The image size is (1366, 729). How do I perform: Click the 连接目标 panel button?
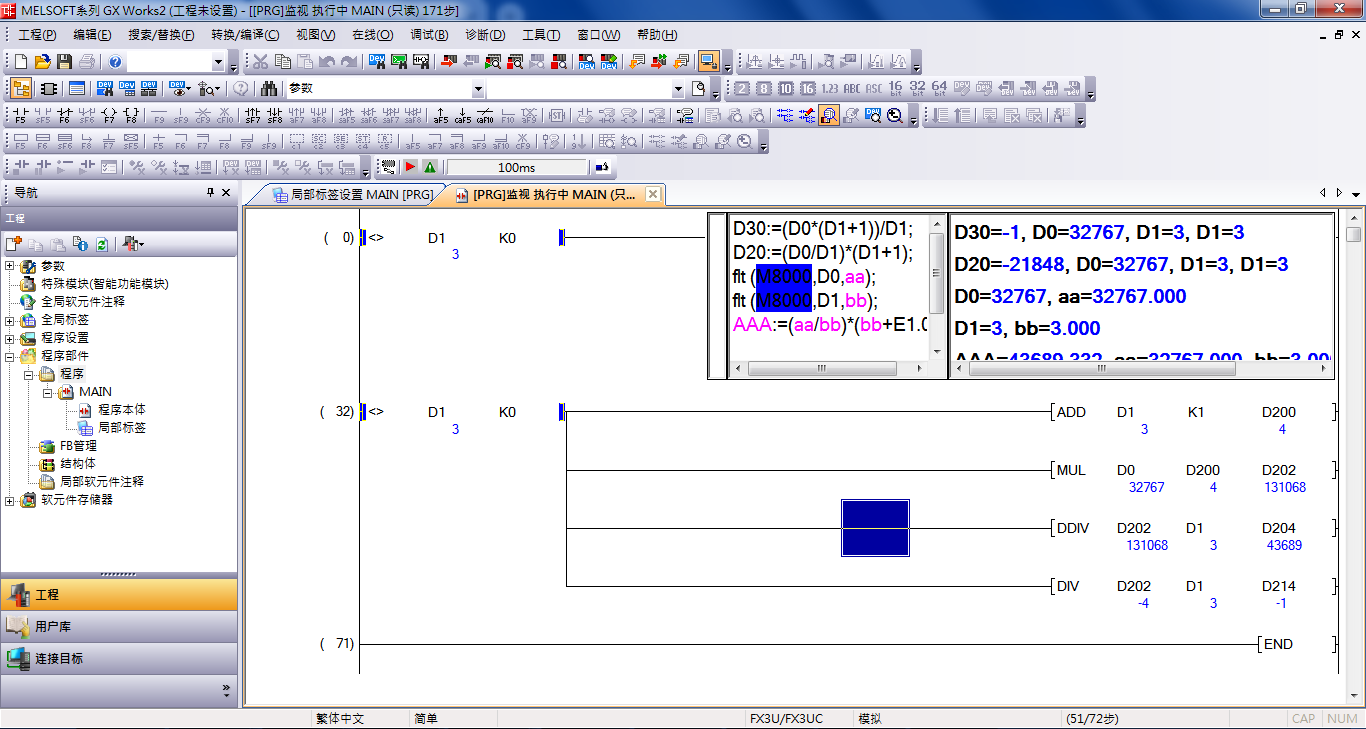coord(119,658)
